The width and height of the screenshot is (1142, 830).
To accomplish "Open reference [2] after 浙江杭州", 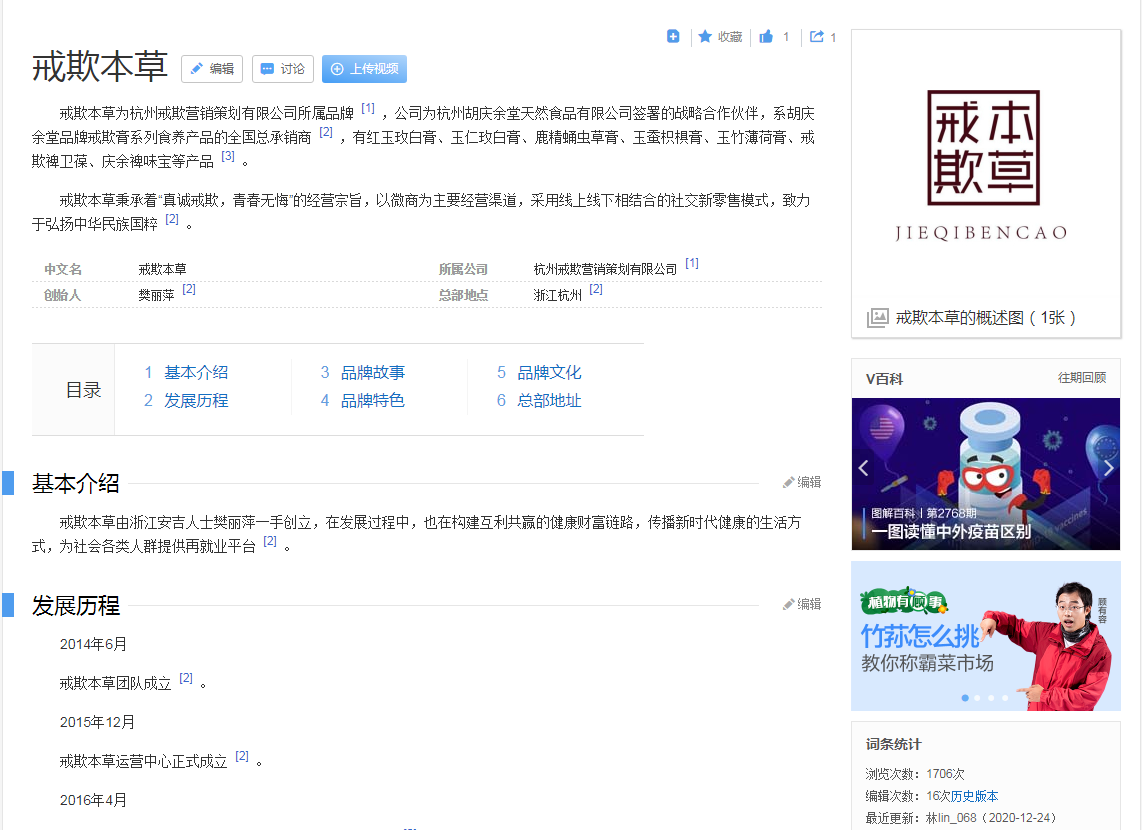I will [596, 289].
